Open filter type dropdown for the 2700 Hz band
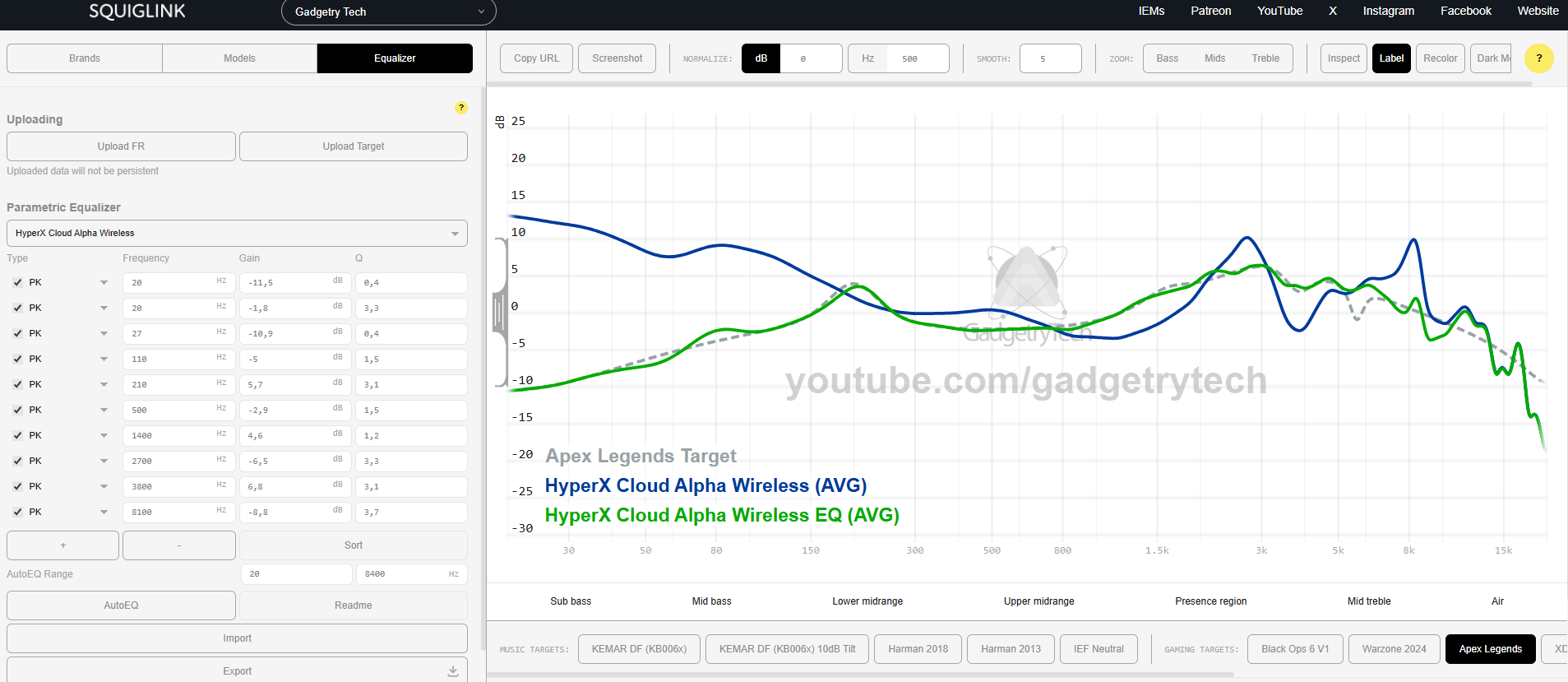The width and height of the screenshot is (1568, 682). [x=104, y=462]
